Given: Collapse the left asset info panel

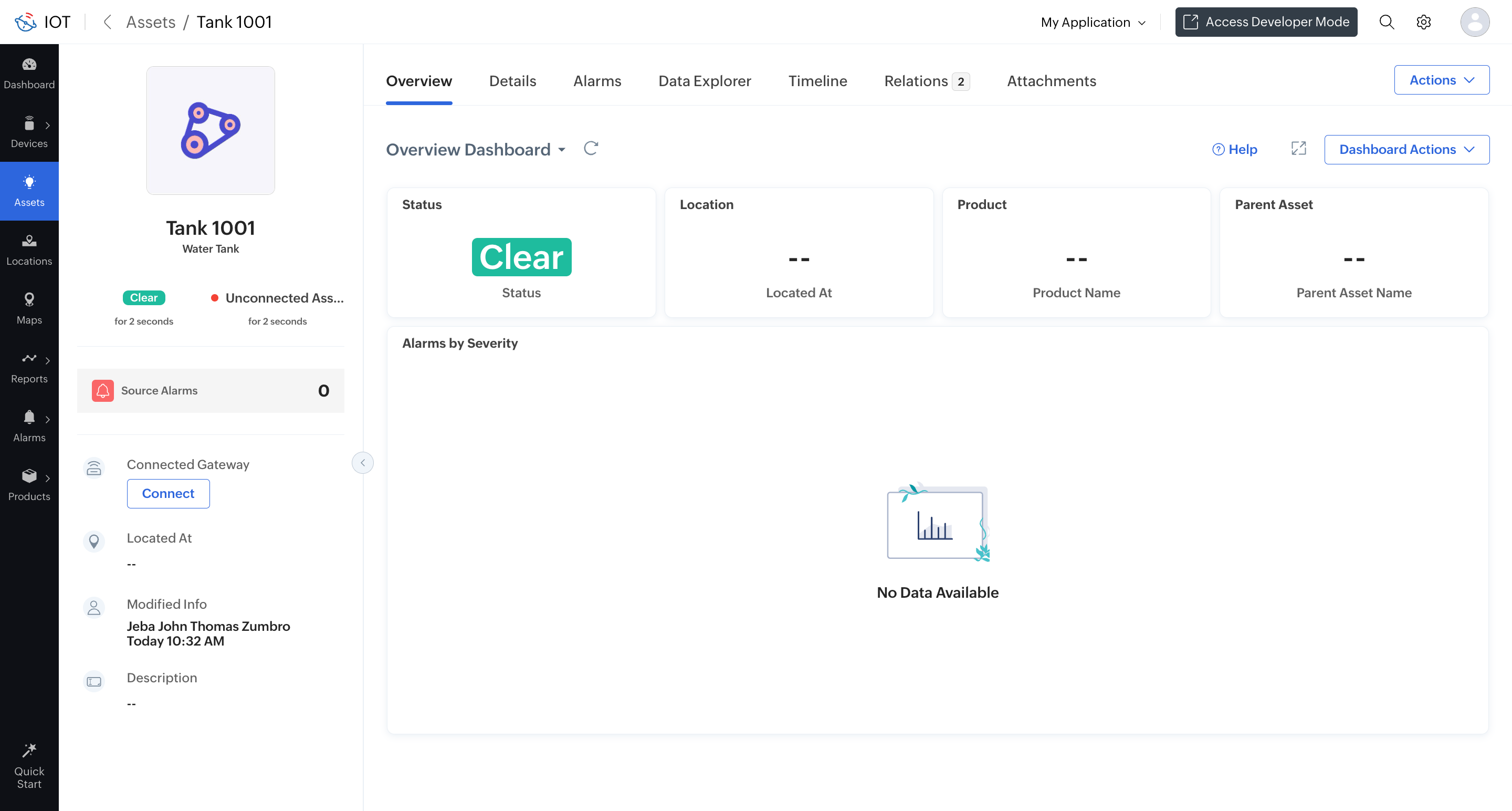Looking at the screenshot, I should tap(363, 463).
